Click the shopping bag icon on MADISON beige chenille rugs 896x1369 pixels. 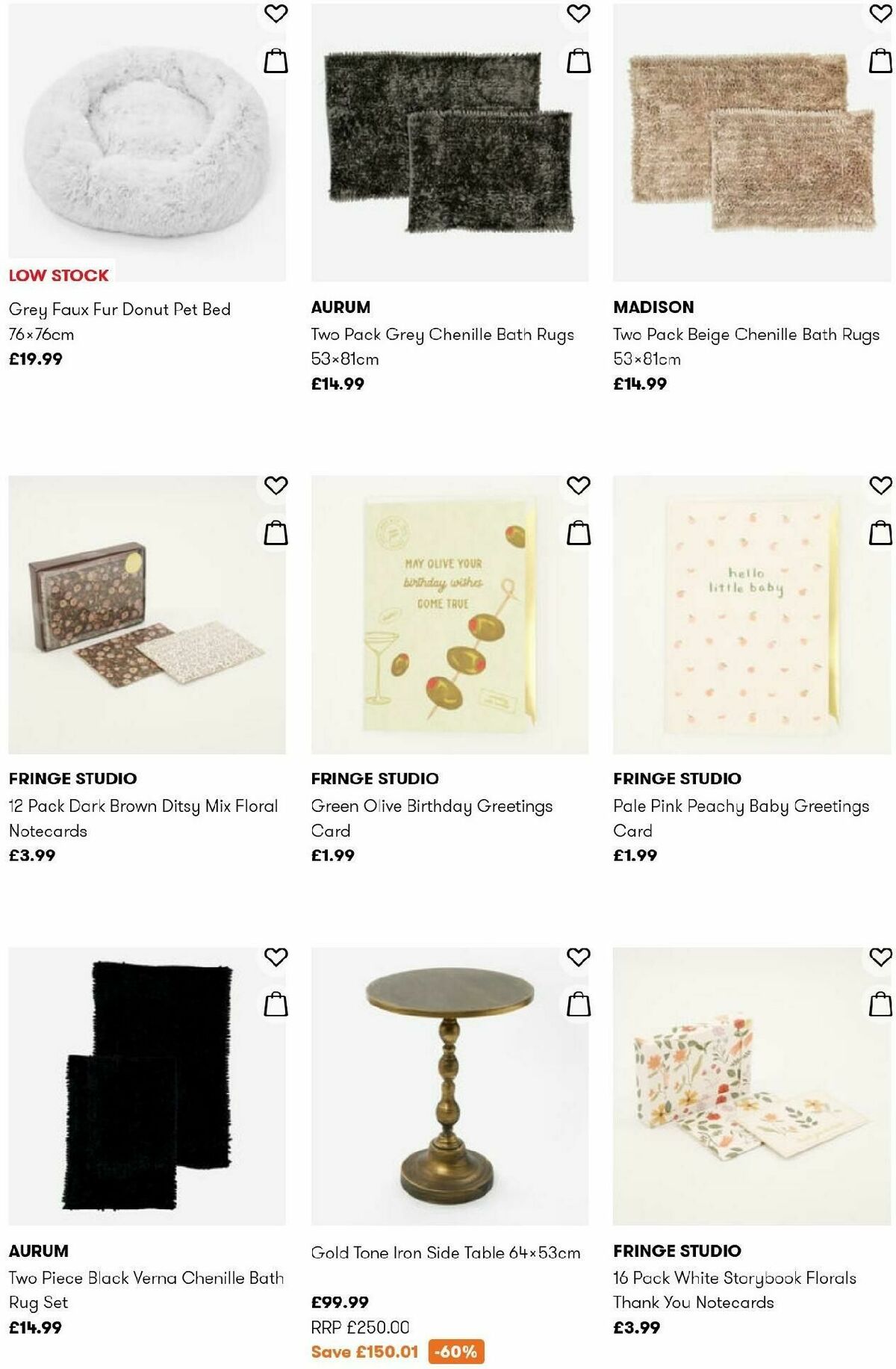(x=879, y=60)
